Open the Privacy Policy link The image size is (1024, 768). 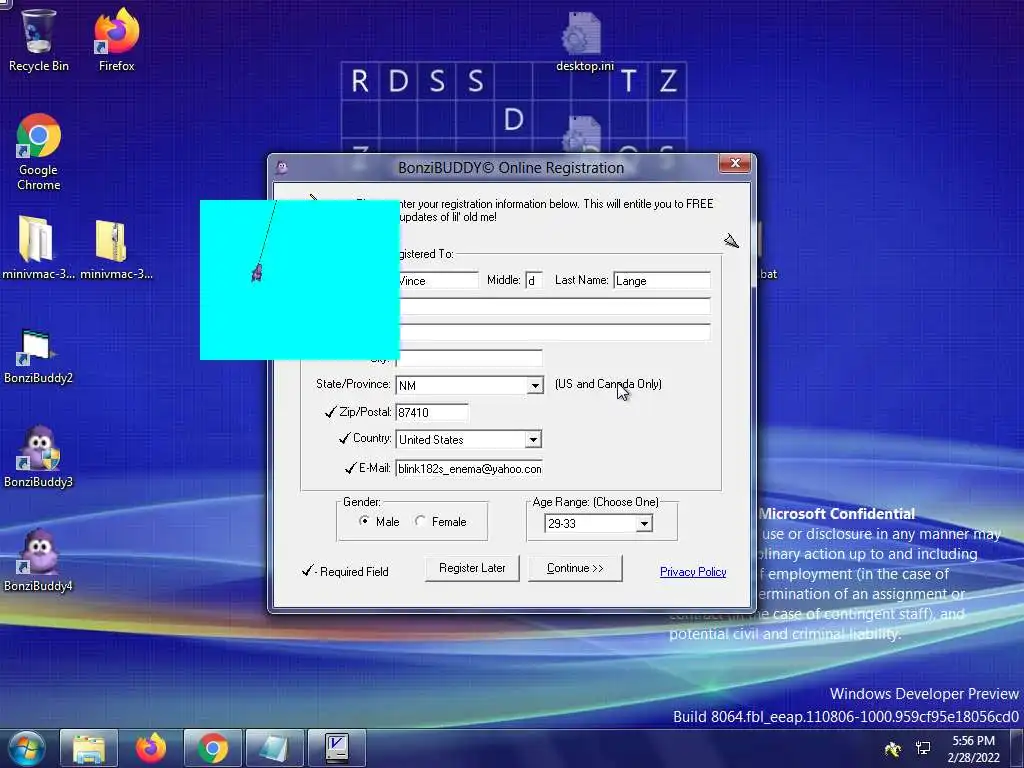693,571
